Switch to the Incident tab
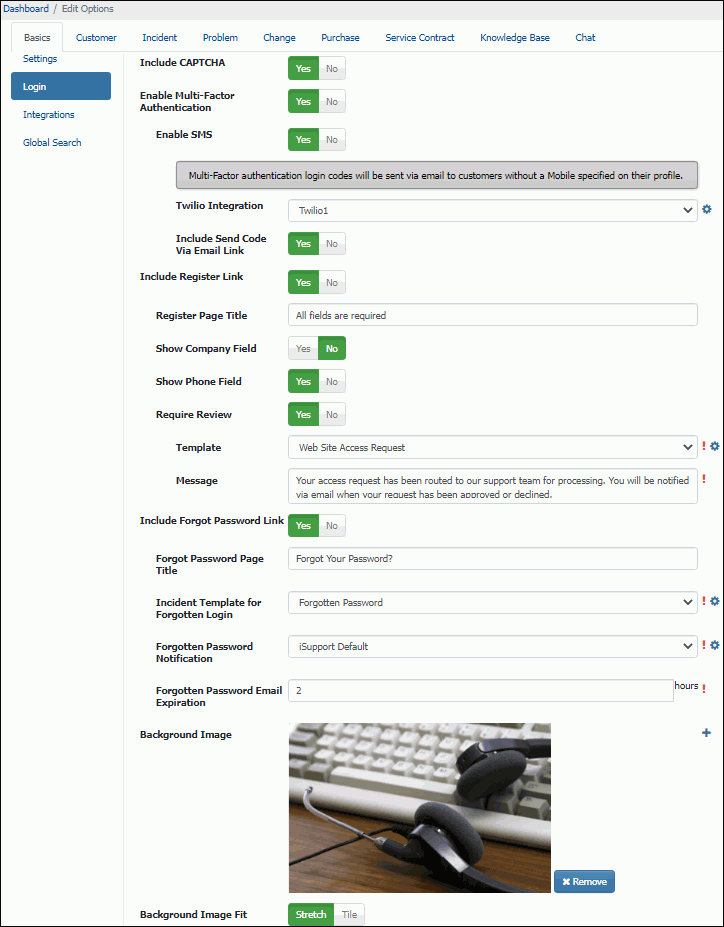The height and width of the screenshot is (927, 724). coord(160,37)
